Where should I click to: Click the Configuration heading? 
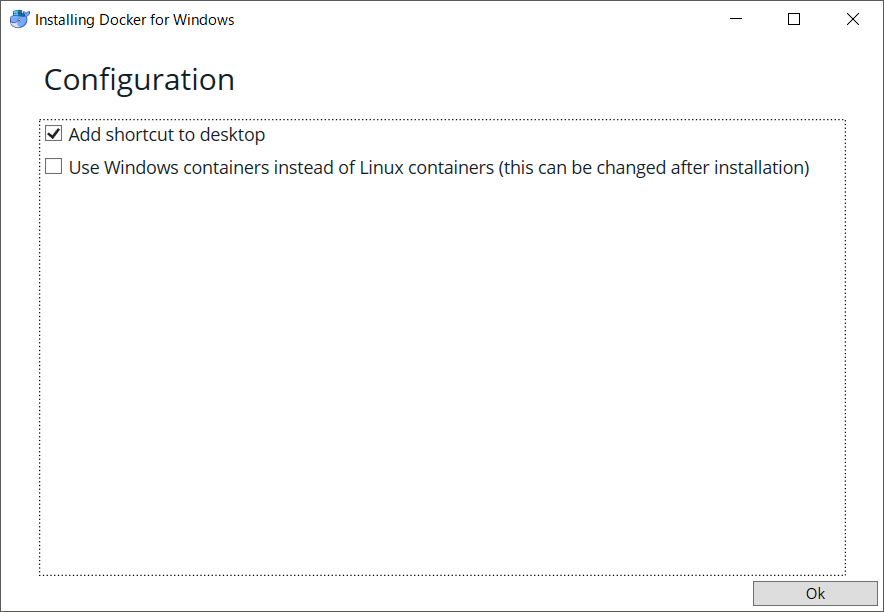(x=139, y=80)
